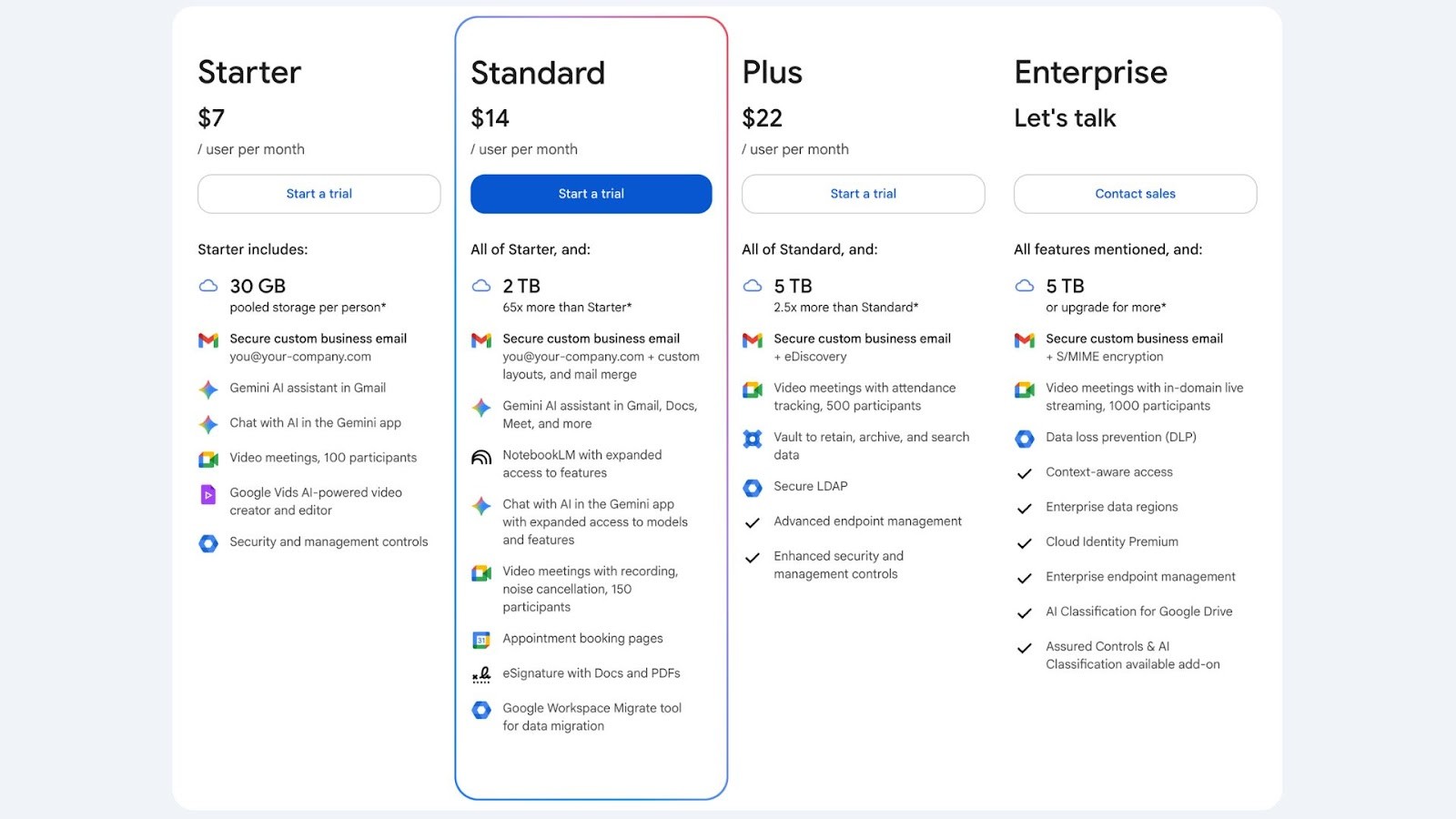The height and width of the screenshot is (819, 1456).
Task: Click Start a trial under Plus plan
Action: click(863, 194)
